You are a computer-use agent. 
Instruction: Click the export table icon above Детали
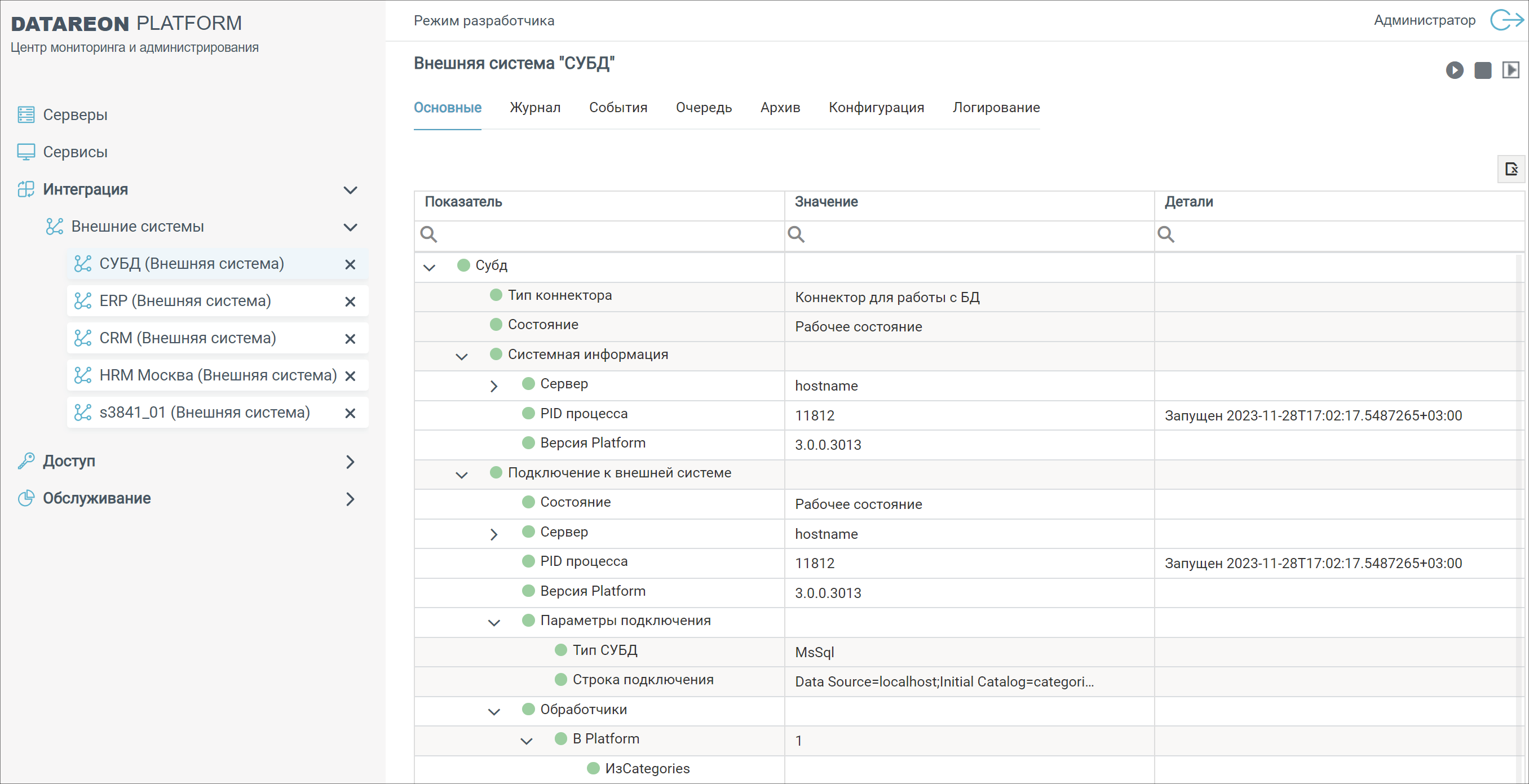[1511, 169]
